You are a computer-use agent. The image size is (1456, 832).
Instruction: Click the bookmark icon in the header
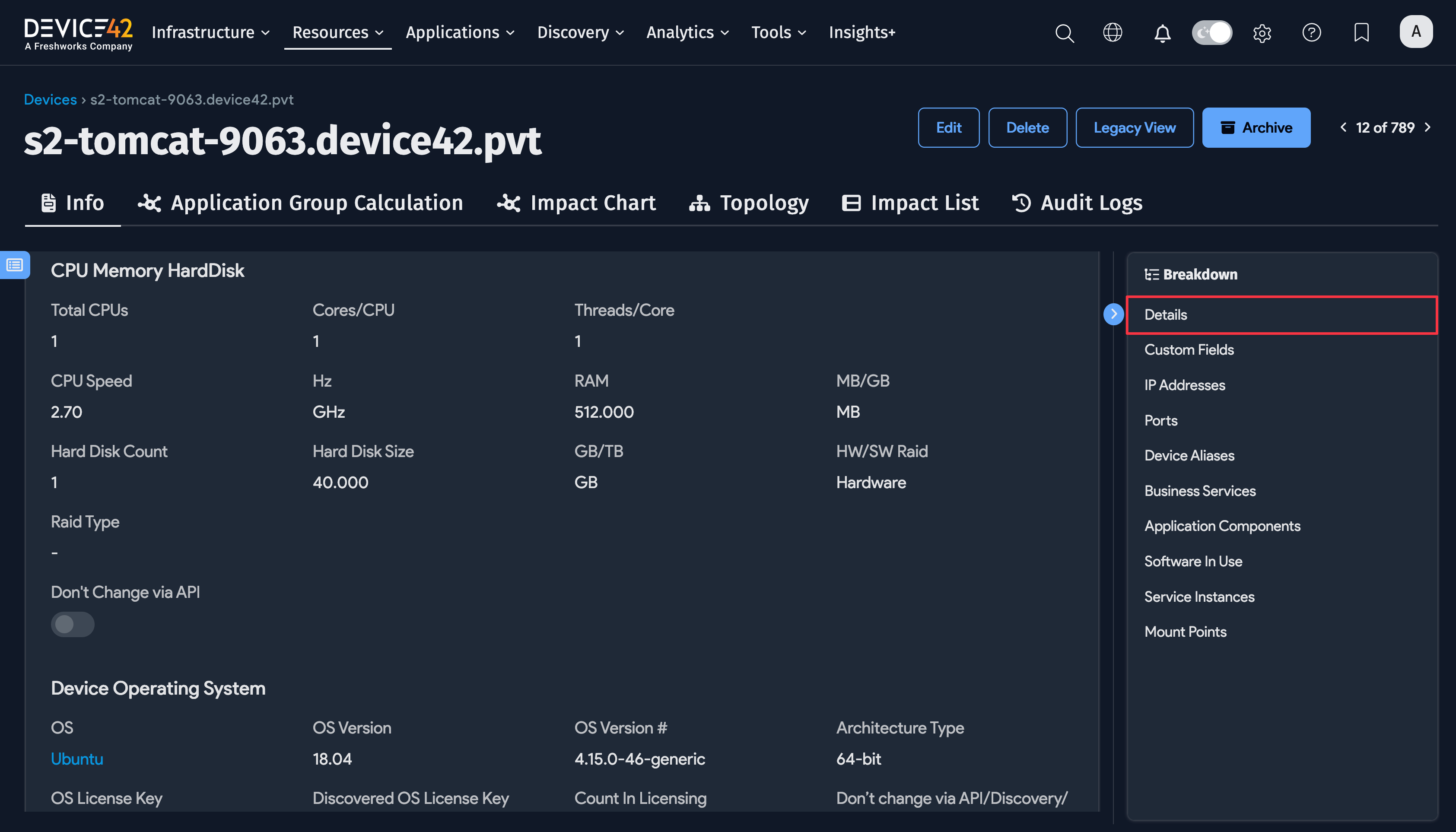tap(1361, 32)
